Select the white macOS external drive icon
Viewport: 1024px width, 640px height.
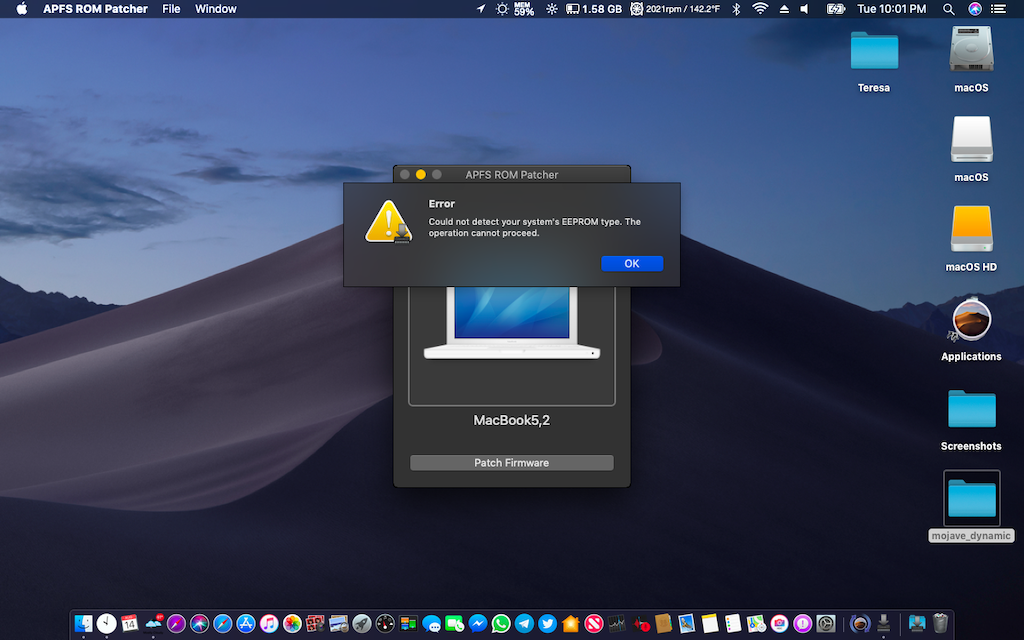point(971,139)
